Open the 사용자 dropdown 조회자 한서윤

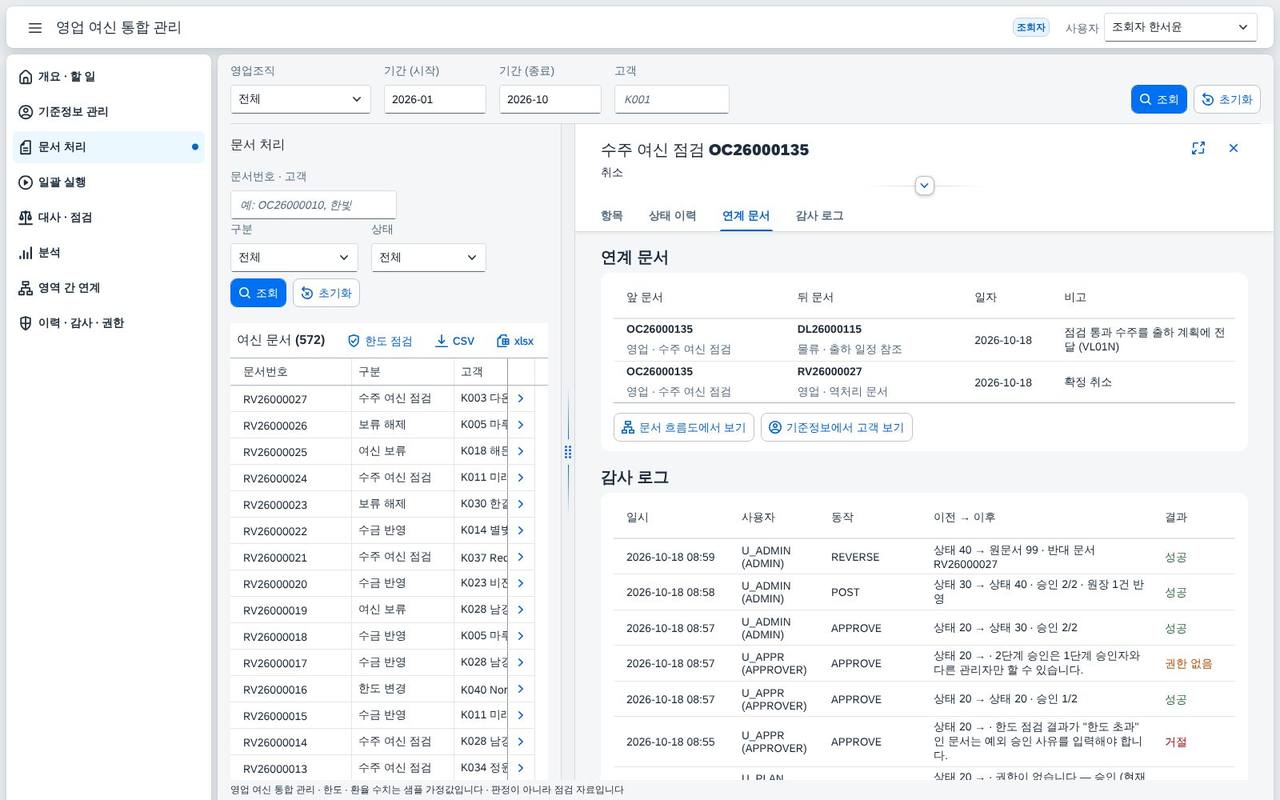(x=1180, y=28)
